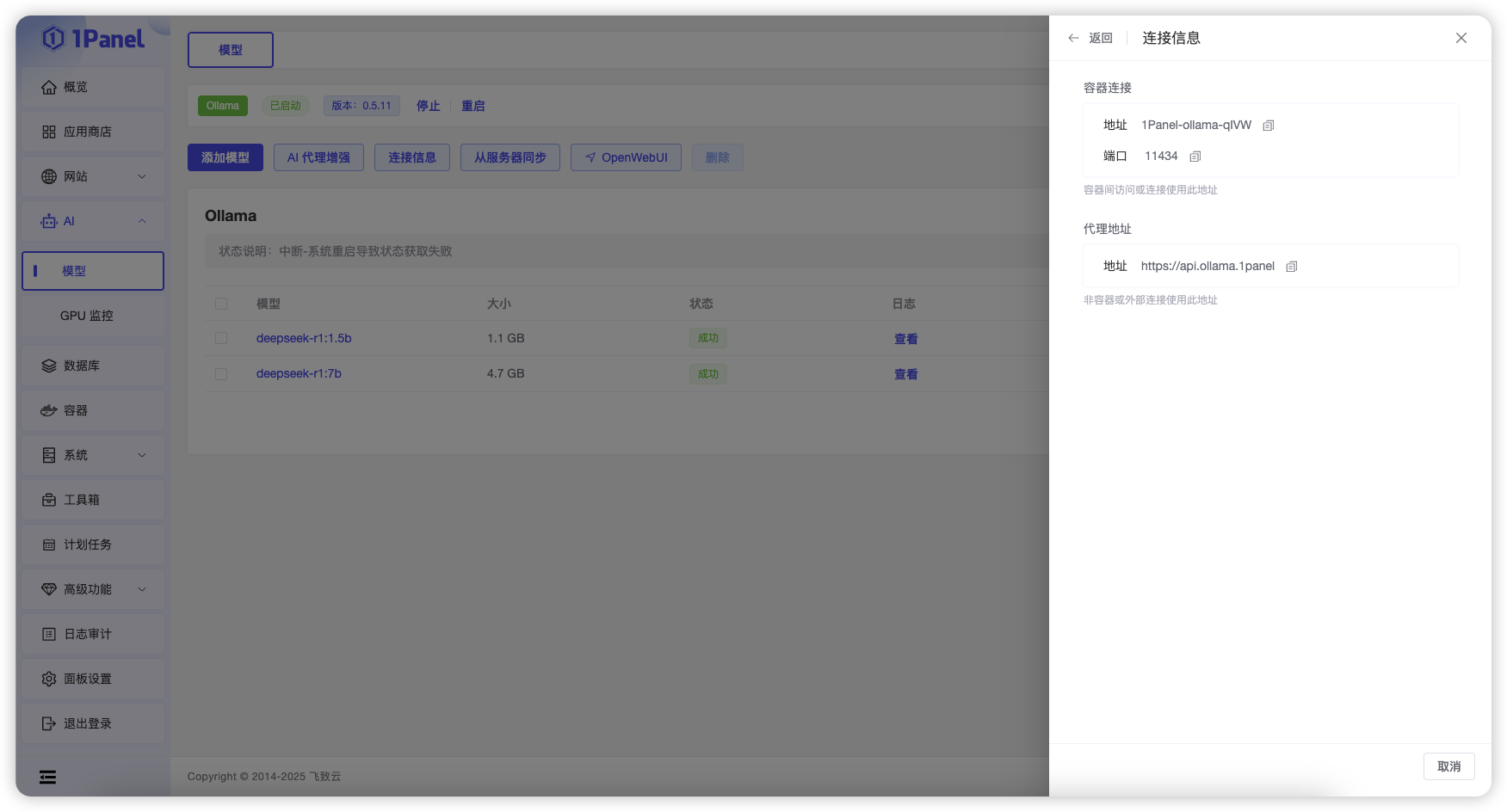
Task: Click the logout icon in sidebar
Action: click(x=49, y=723)
